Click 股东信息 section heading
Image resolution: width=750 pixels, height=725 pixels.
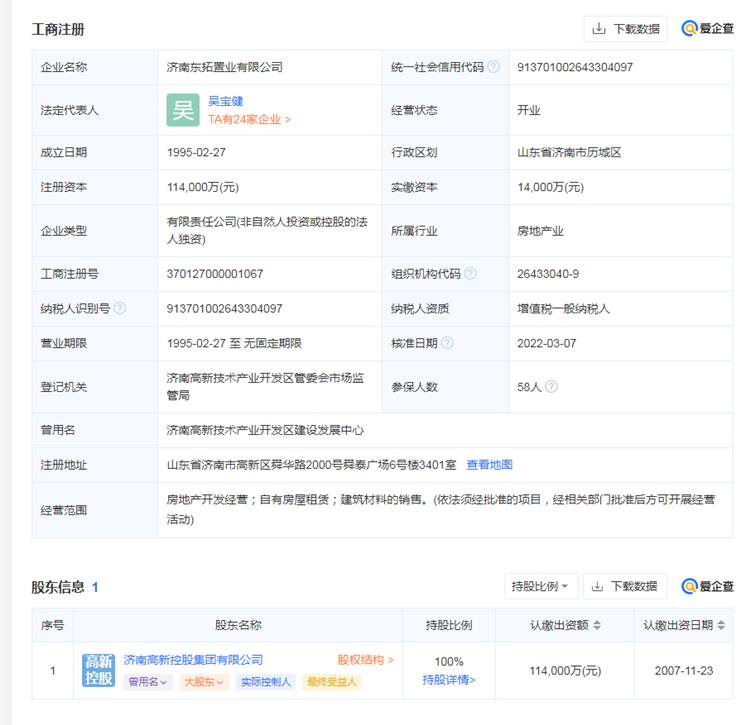tap(57, 587)
